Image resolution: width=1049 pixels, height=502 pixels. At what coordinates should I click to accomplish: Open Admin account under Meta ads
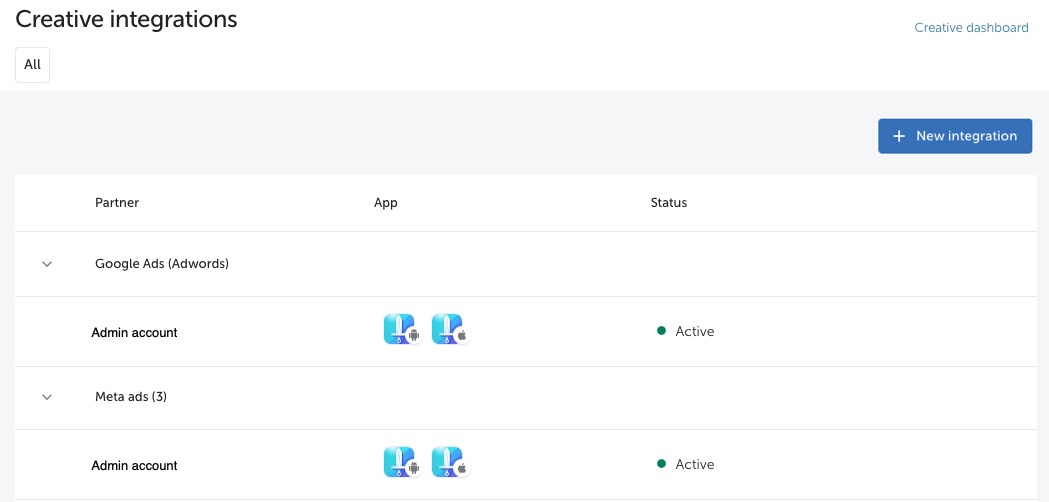click(134, 465)
